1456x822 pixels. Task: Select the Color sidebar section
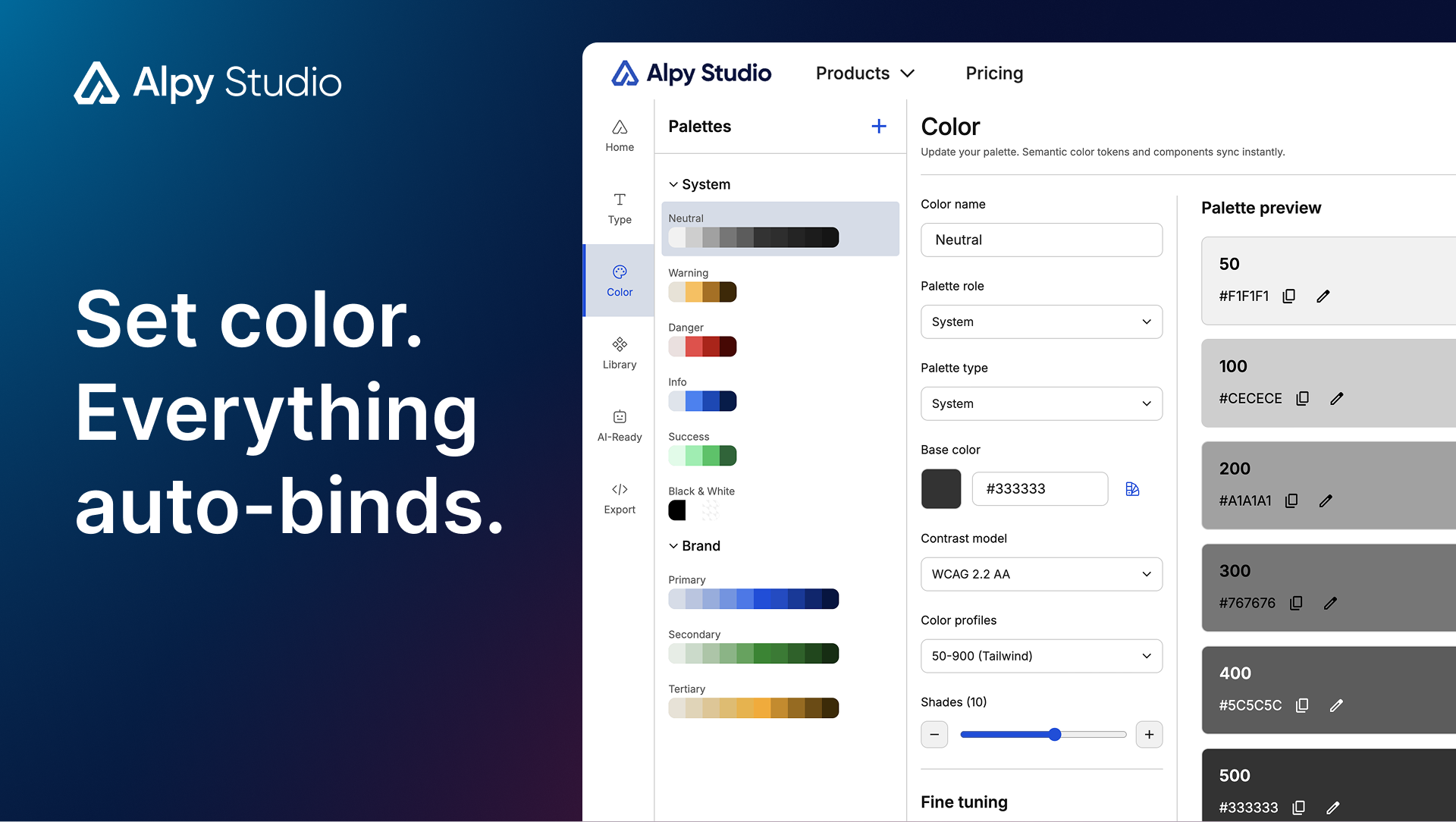[x=620, y=281]
